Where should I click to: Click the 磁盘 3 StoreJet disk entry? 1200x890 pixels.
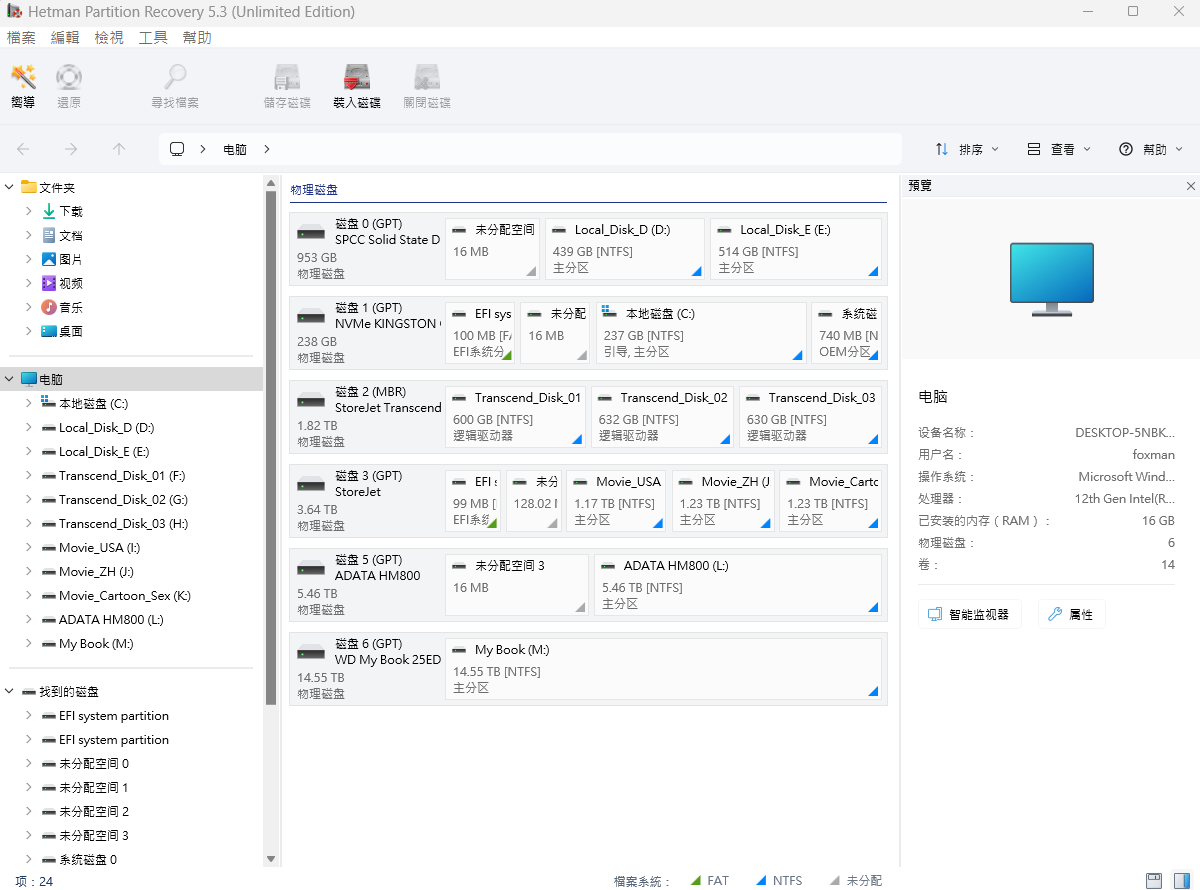(x=368, y=501)
